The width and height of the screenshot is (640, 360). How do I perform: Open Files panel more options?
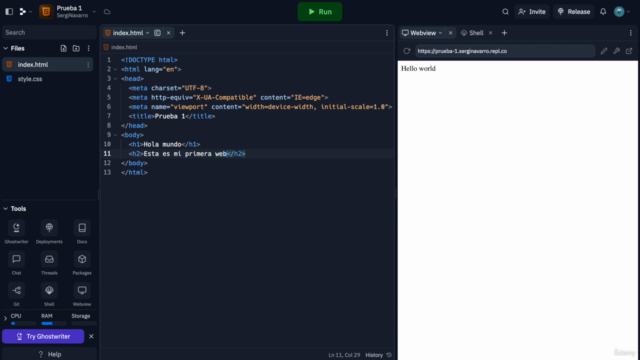tap(89, 48)
